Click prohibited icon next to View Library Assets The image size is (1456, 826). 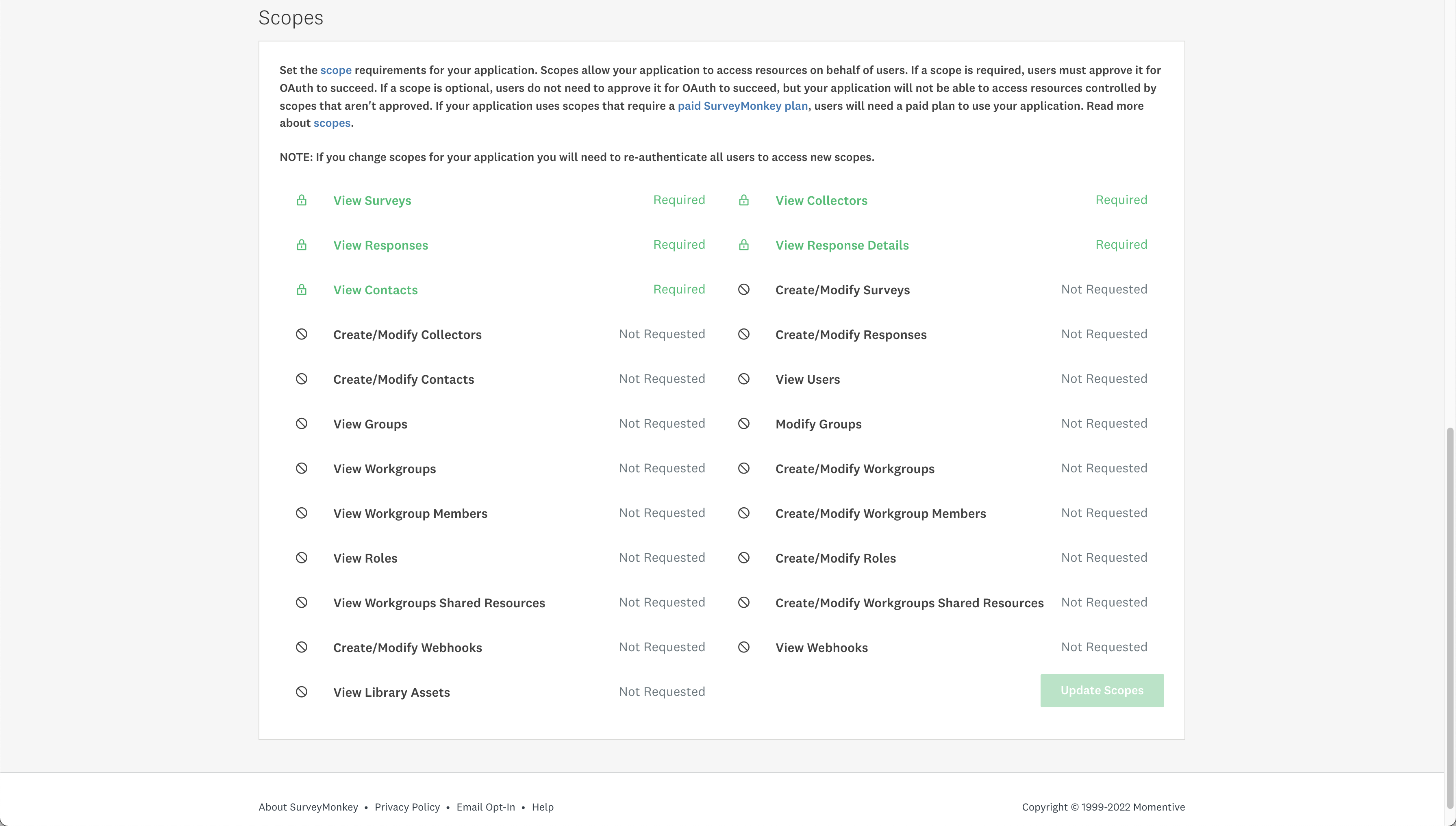[301, 692]
